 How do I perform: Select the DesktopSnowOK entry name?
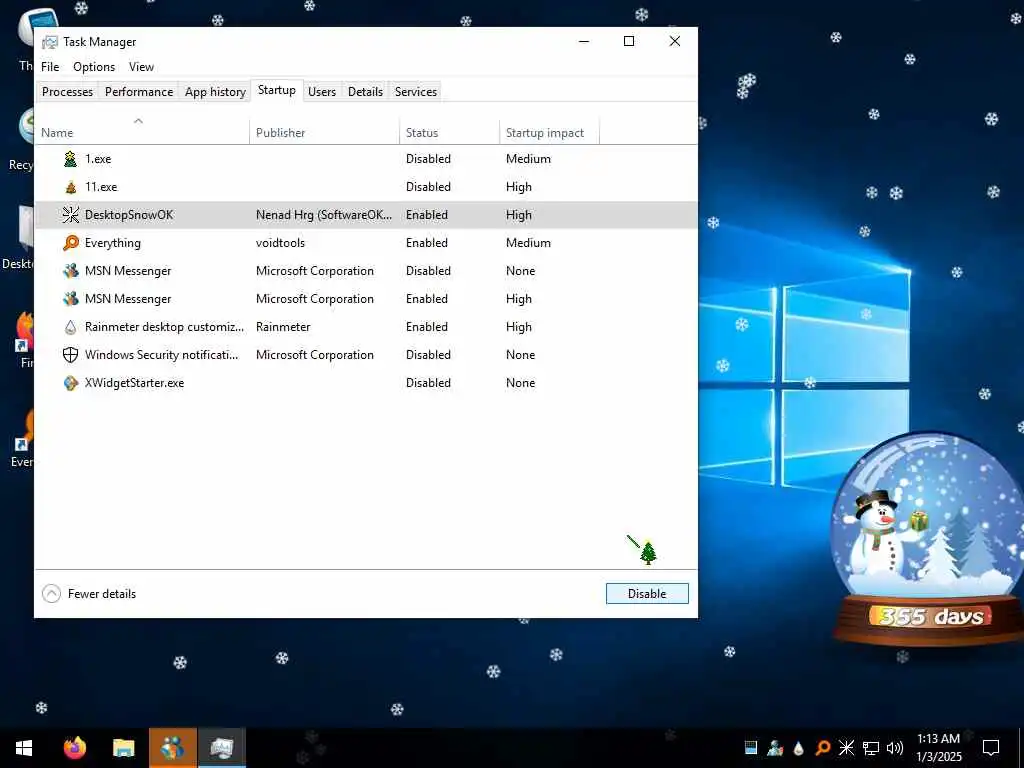129,215
